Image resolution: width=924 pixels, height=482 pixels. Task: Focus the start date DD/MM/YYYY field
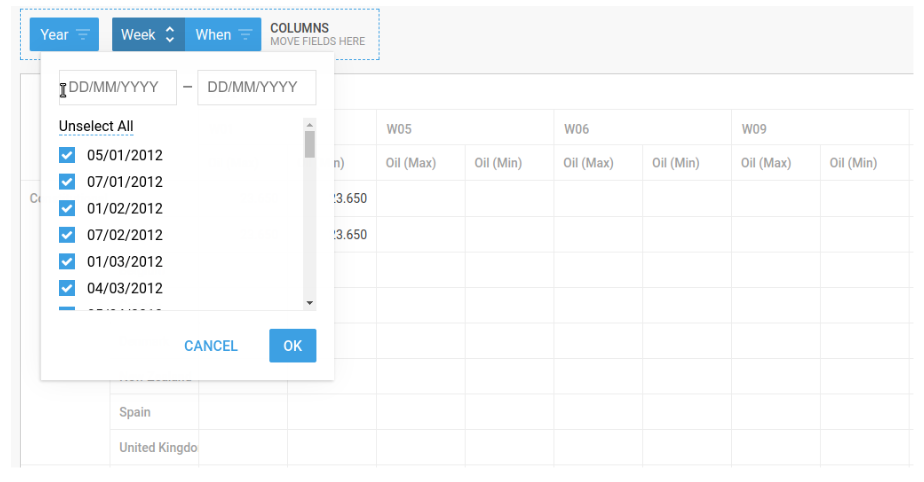[x=118, y=87]
